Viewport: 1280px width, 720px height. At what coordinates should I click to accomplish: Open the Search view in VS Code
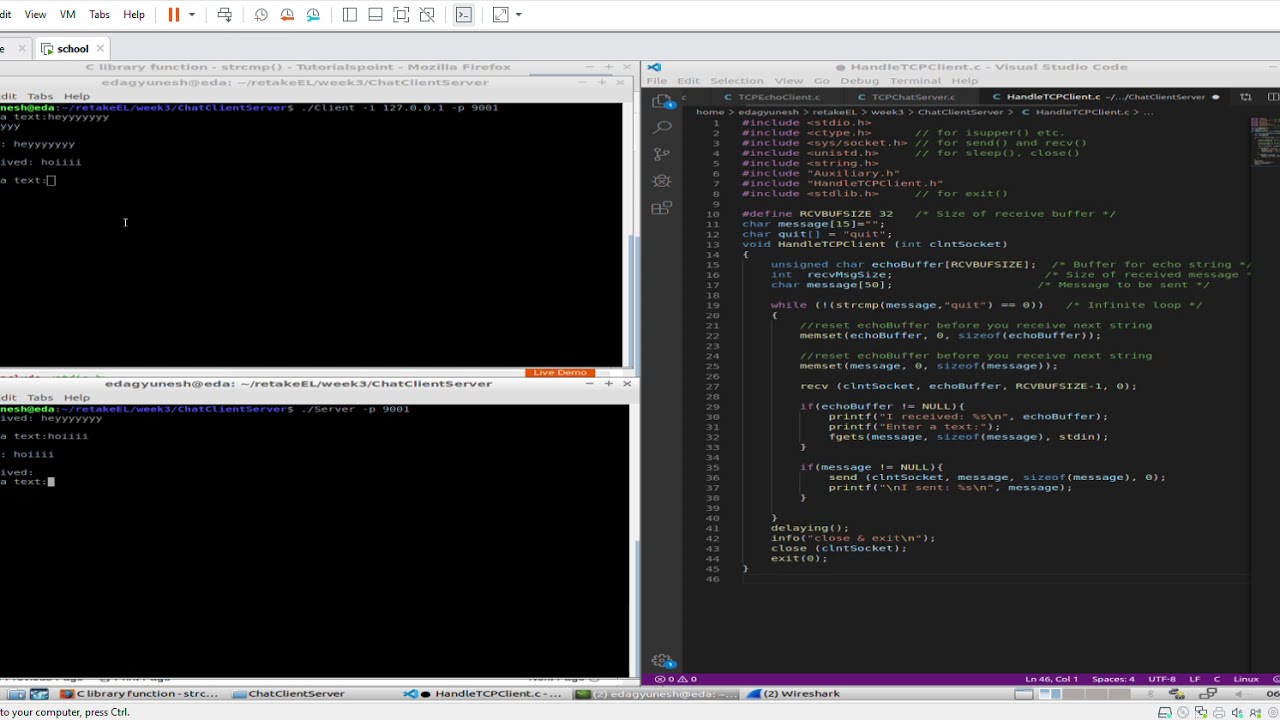[x=661, y=128]
